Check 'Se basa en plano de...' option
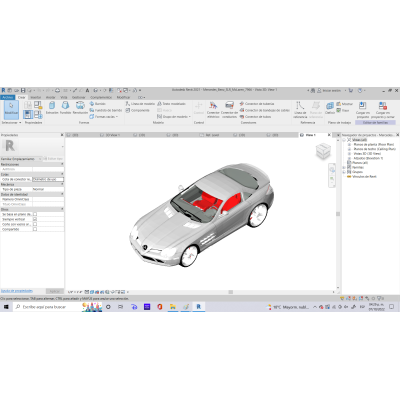400x400 pixels. [35, 214]
